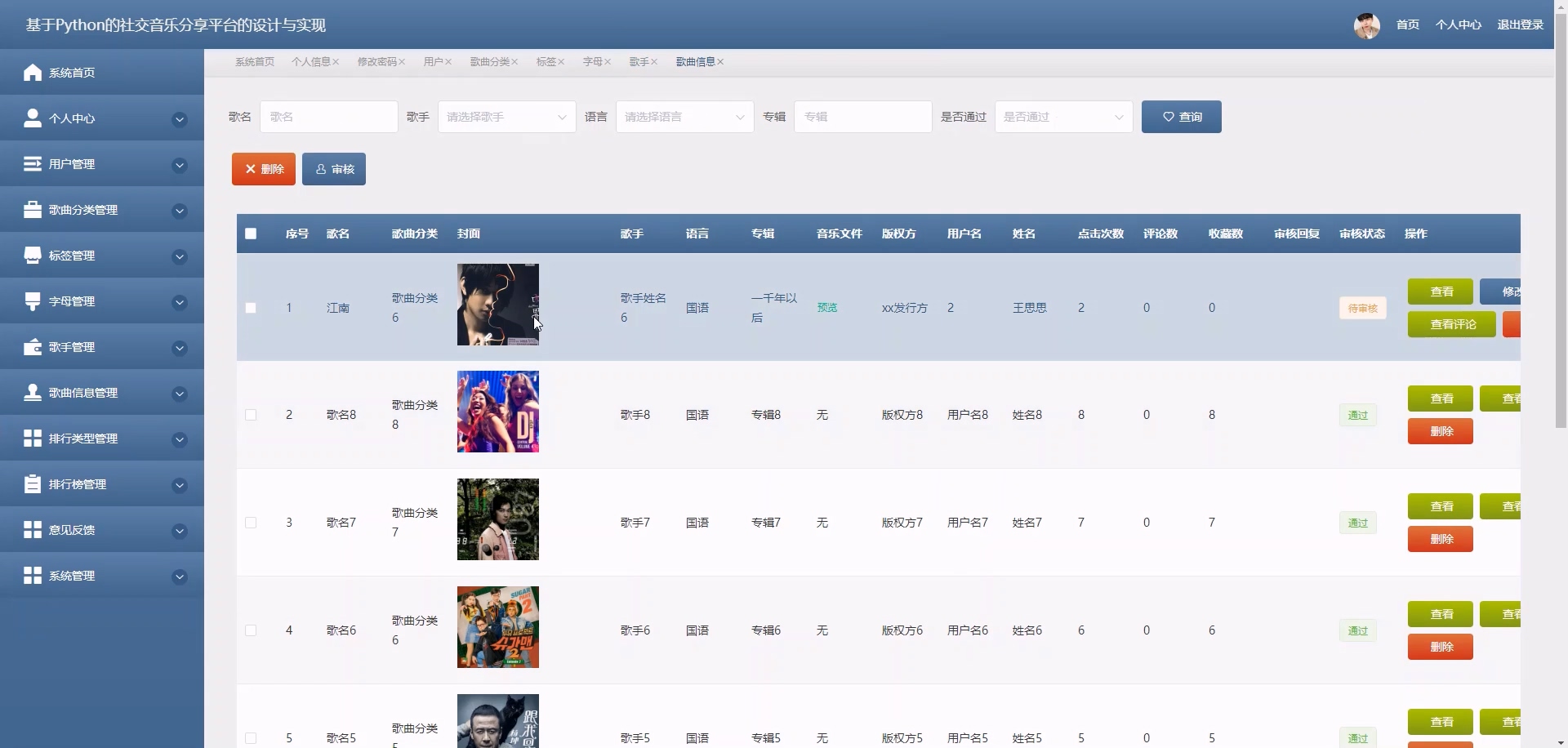
Task: Click 删除 button in 歌名8 row
Action: (x=1441, y=431)
